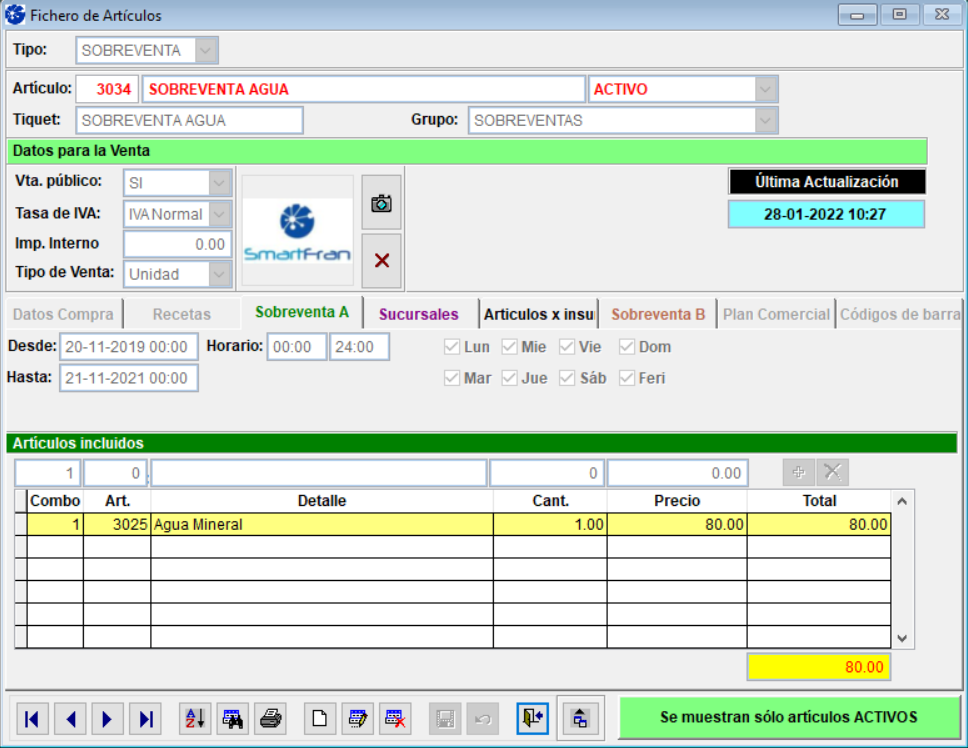
Task: Toggle the Lun weekday checkbox
Action: click(451, 347)
